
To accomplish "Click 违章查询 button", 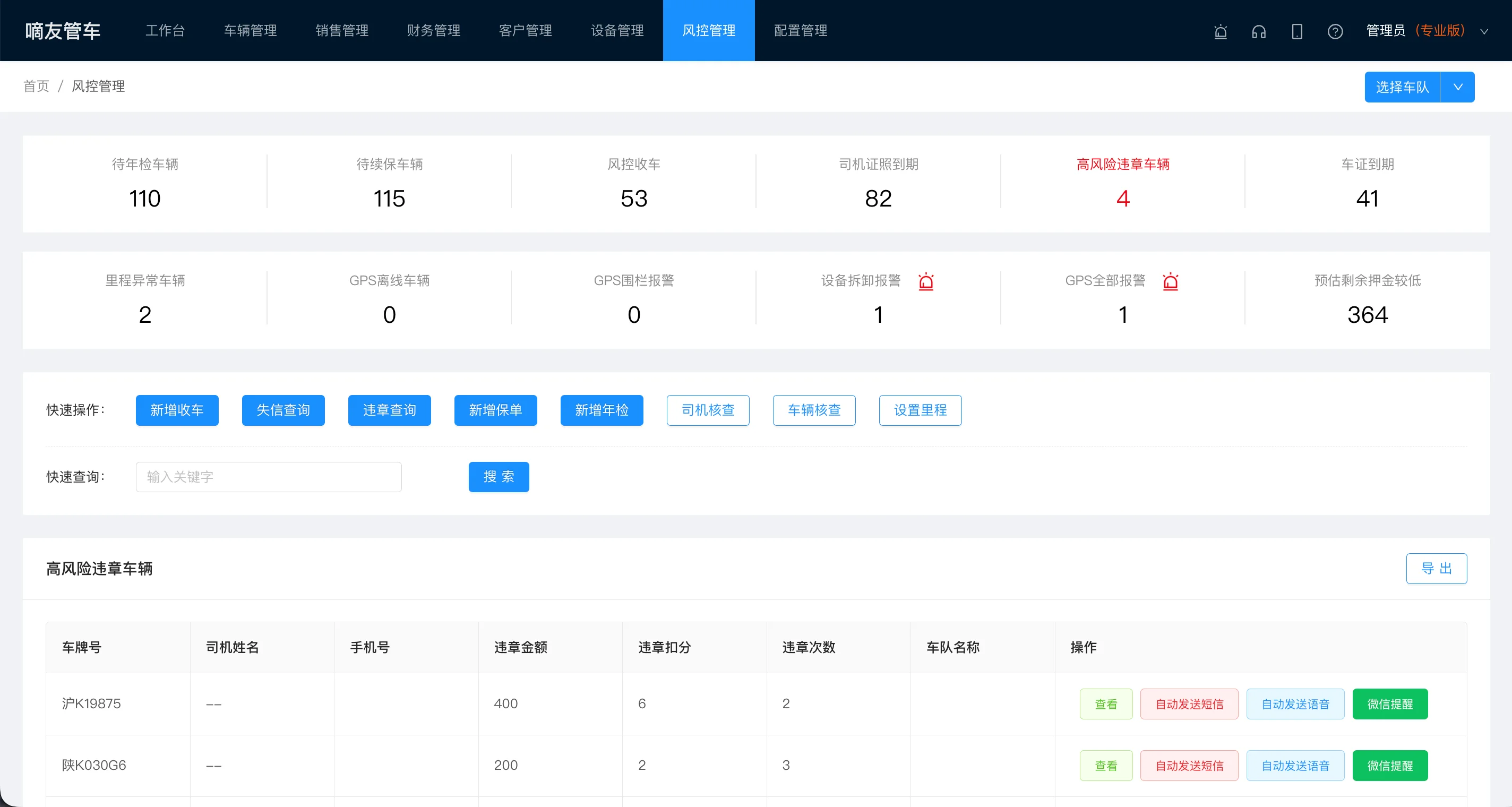I will (x=390, y=410).
